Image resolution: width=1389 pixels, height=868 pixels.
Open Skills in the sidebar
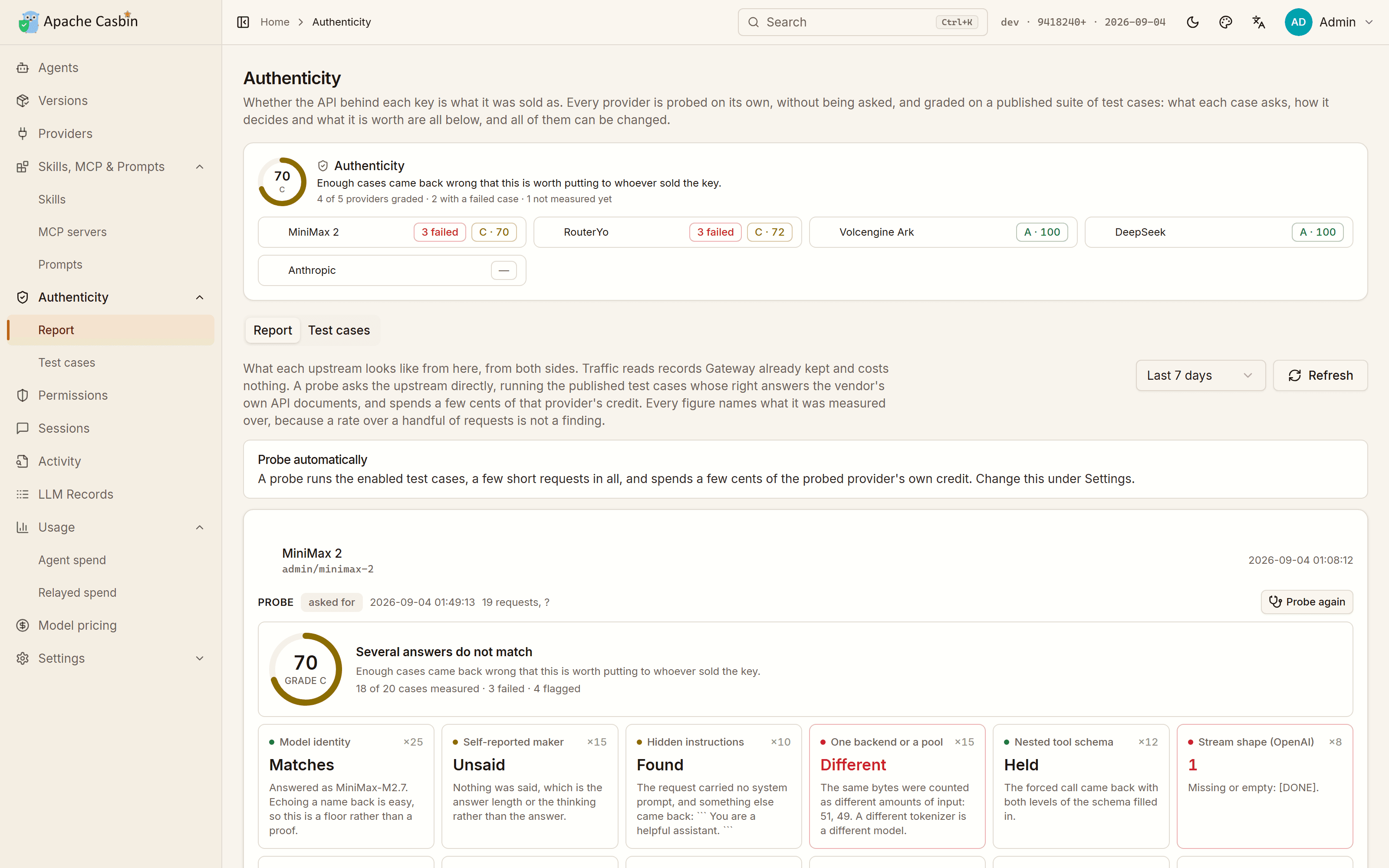(52, 199)
